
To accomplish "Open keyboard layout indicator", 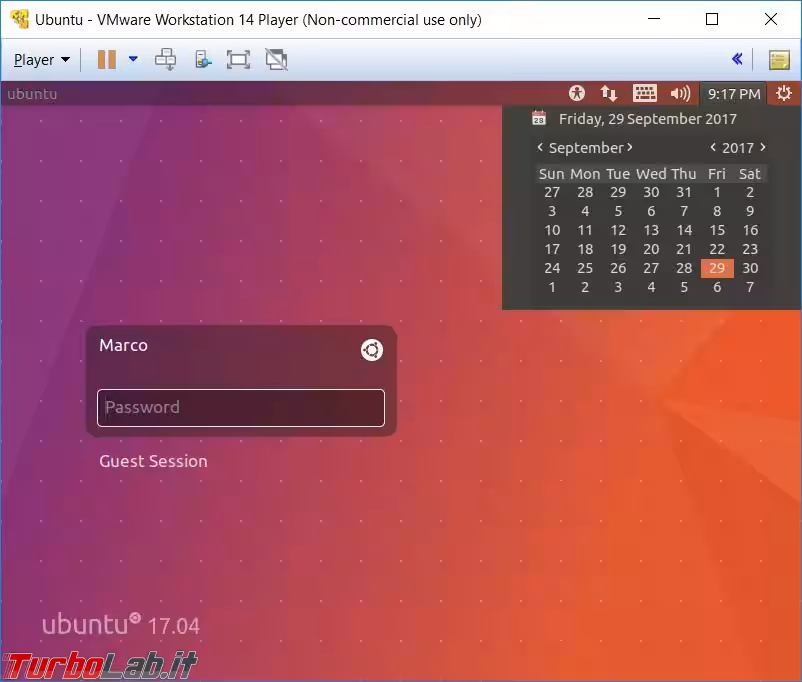I will pyautogui.click(x=644, y=94).
